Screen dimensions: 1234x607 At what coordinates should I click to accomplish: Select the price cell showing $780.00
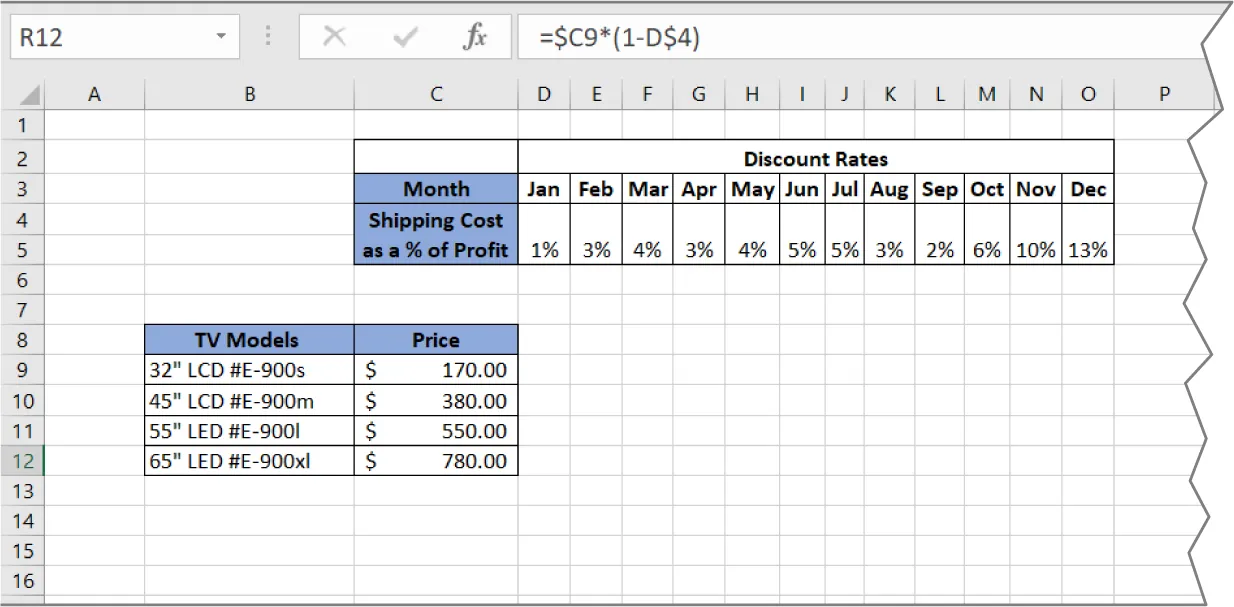[x=436, y=461]
